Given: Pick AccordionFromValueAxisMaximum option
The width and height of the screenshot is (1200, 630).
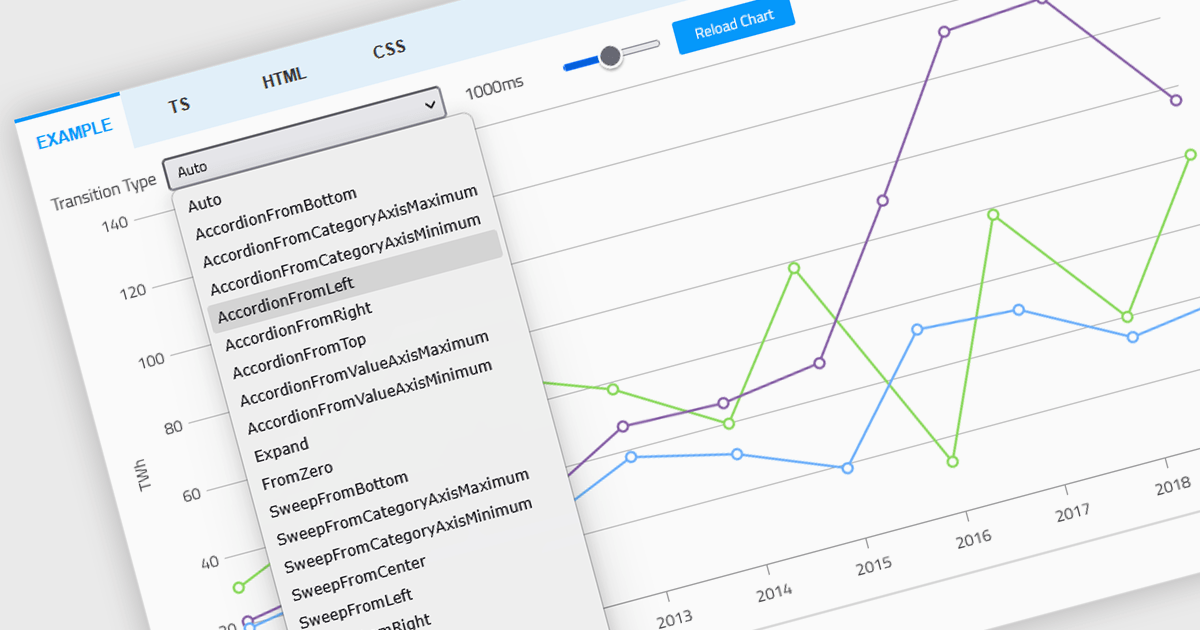Looking at the screenshot, I should (x=364, y=369).
